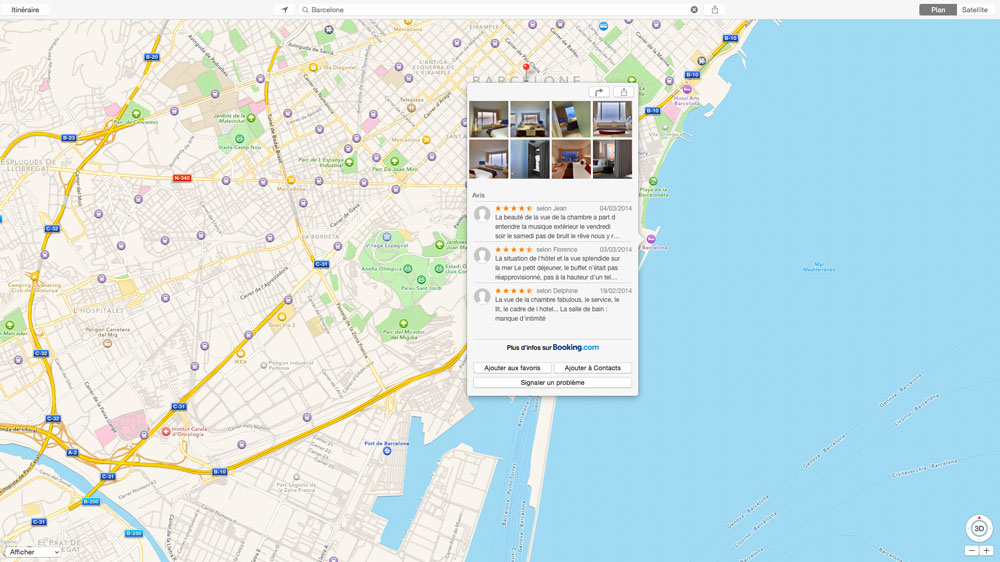Click the share icon in the hotel popup
This screenshot has height=562, width=1000.
coord(624,92)
